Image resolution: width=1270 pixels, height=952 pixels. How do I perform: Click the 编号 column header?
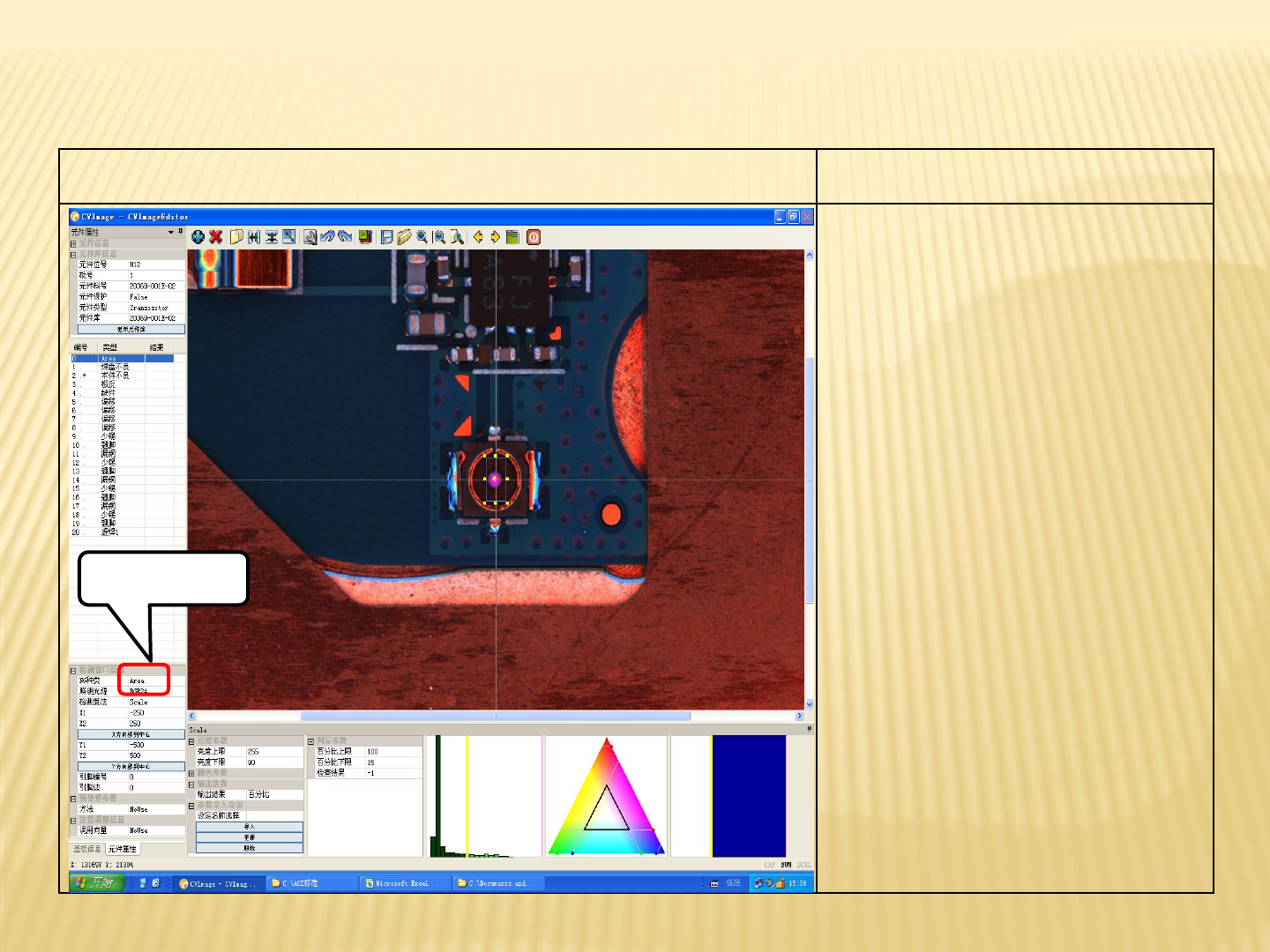point(81,347)
